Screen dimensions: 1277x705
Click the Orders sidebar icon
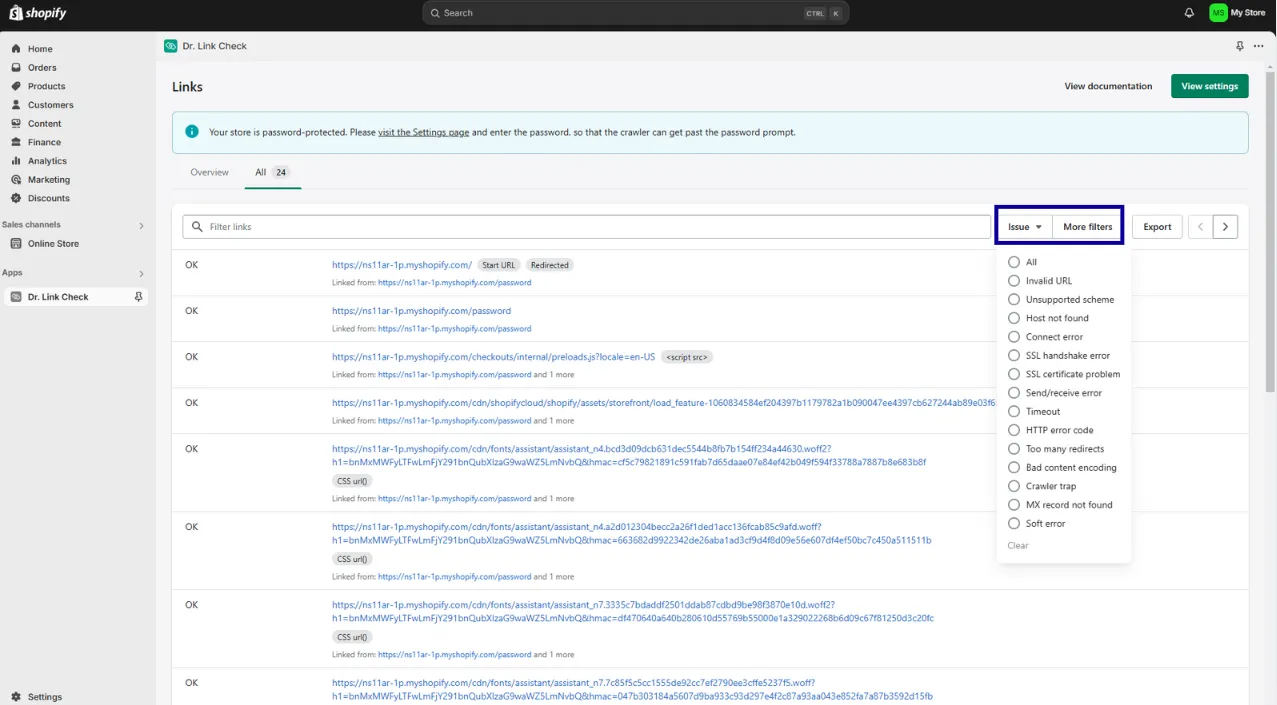tap(16, 68)
